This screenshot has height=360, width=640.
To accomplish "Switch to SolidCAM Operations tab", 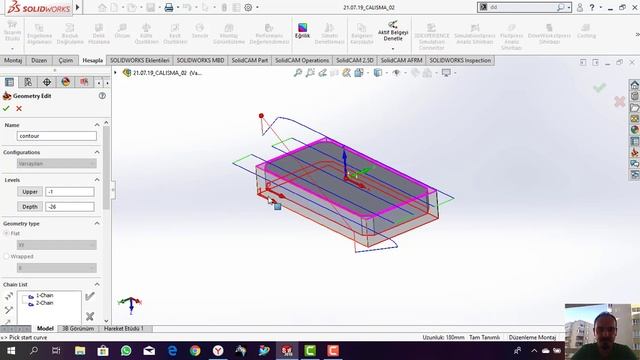I will point(302,60).
